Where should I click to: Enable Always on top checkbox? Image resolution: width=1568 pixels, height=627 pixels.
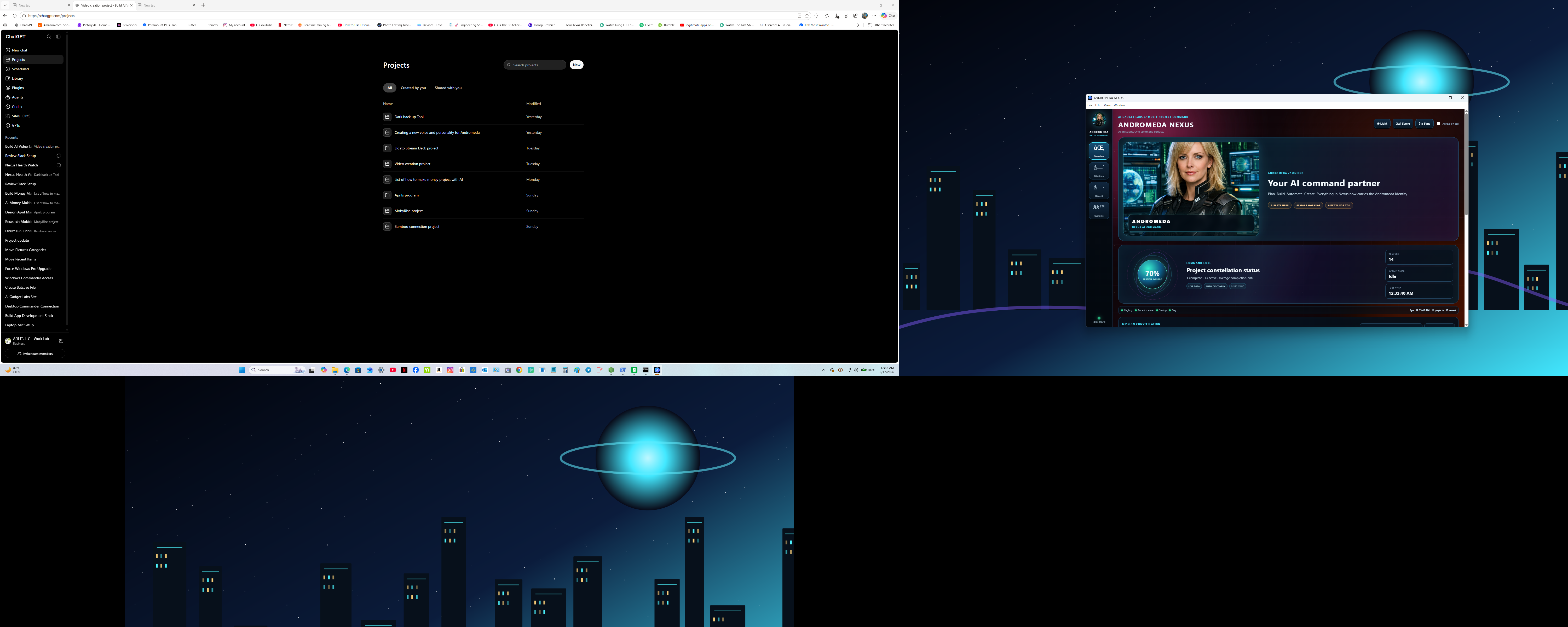click(x=1438, y=124)
